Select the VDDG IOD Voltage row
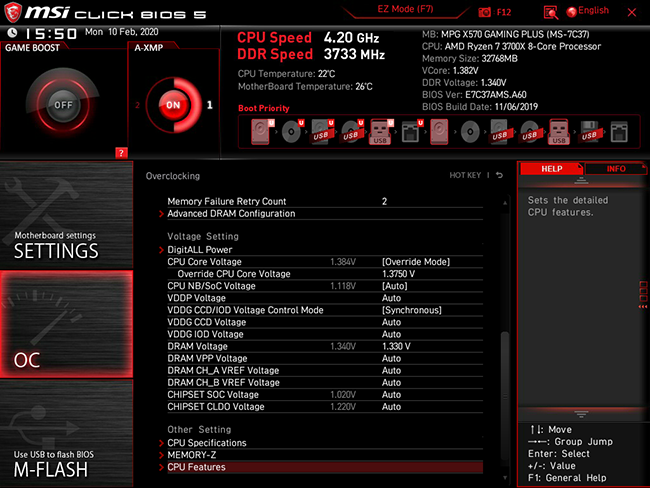The width and height of the screenshot is (650, 488). [325, 334]
